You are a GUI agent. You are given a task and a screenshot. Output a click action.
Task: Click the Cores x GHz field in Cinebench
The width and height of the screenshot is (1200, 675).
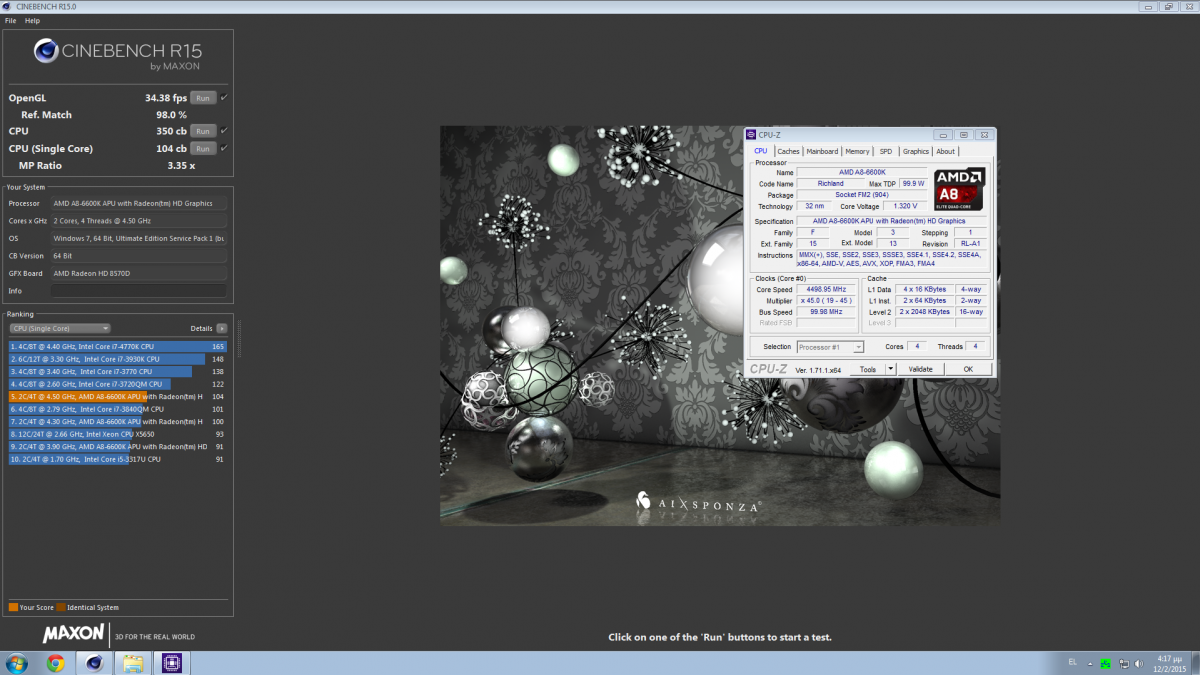tap(139, 220)
